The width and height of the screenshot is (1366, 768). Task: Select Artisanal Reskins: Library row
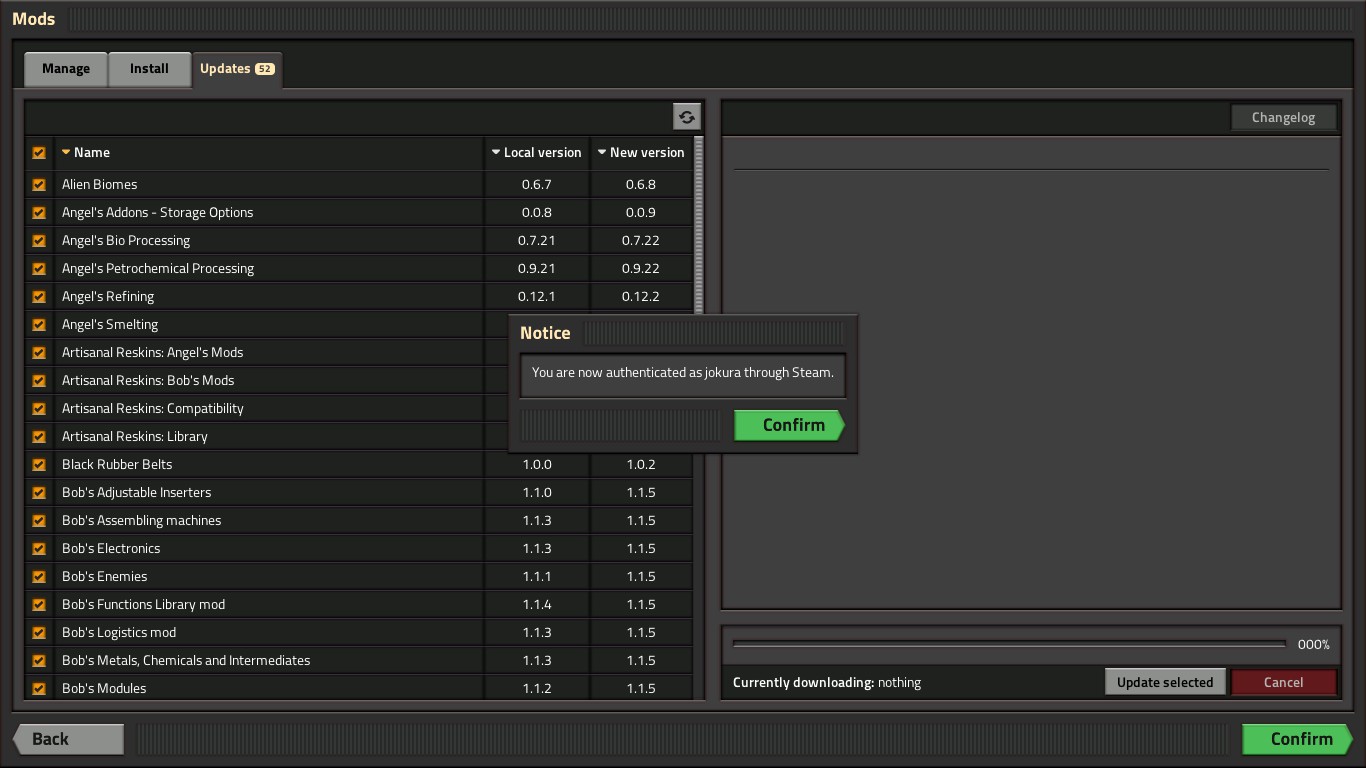point(268,437)
